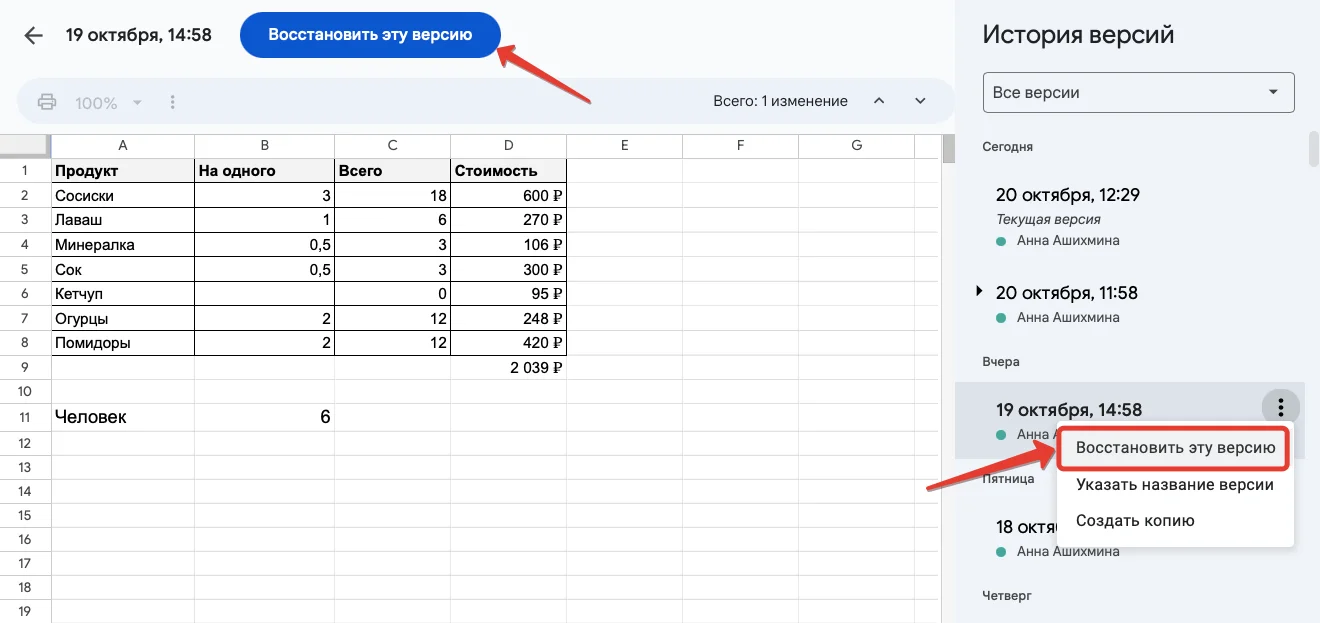Choose Восстановить эту версию in the context menu

coord(1173,448)
